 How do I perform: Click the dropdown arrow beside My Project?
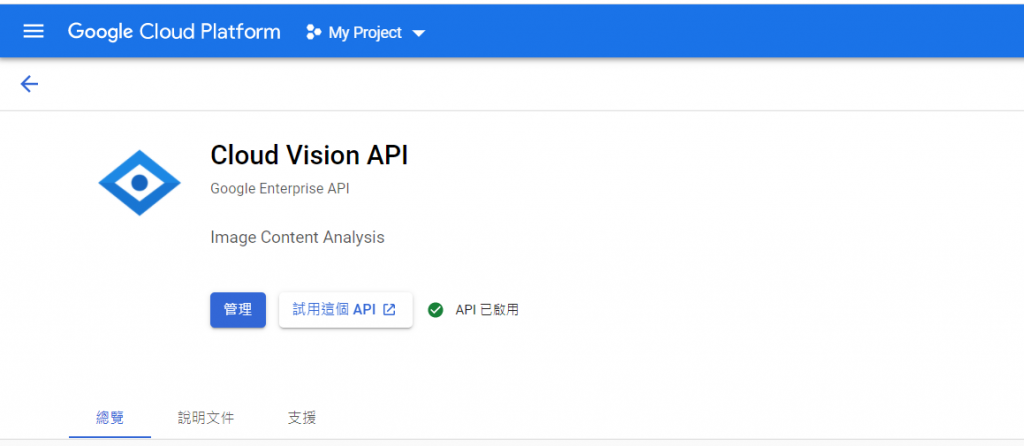419,33
